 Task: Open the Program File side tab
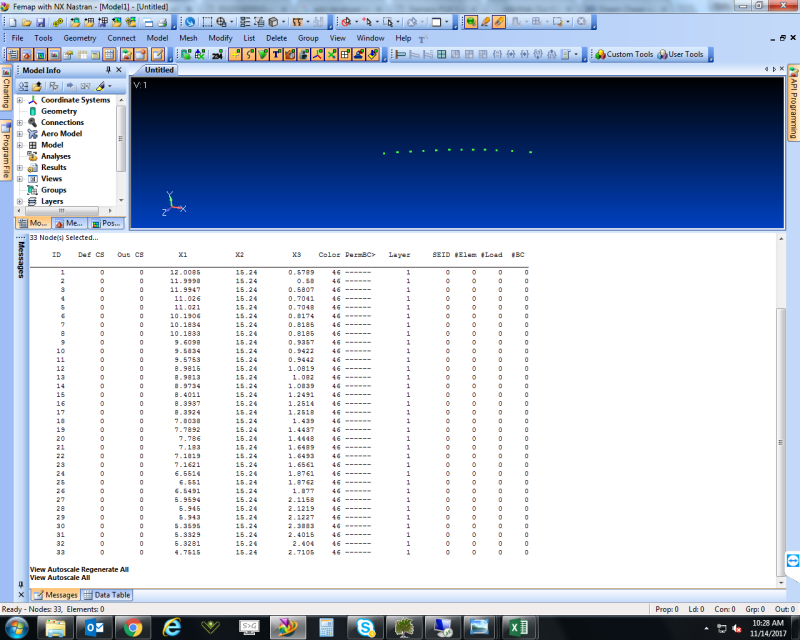tap(6, 151)
